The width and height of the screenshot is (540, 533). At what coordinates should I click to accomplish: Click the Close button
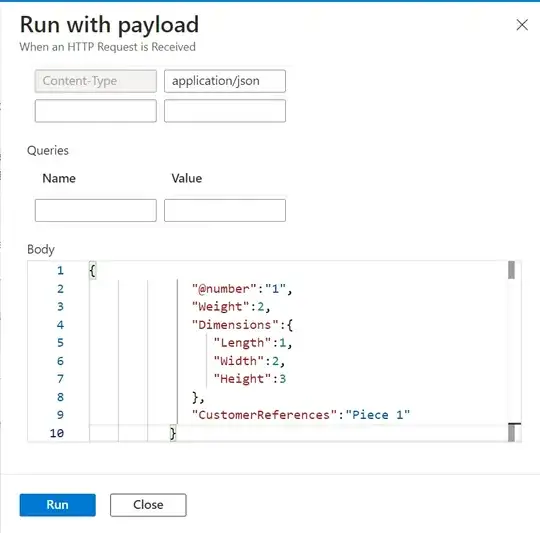[x=148, y=505]
